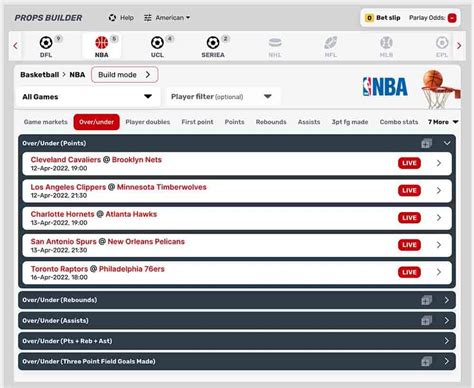Screen dimensions: 474x388
Task: Click the NBA breadcrumb link
Action: 77,75
